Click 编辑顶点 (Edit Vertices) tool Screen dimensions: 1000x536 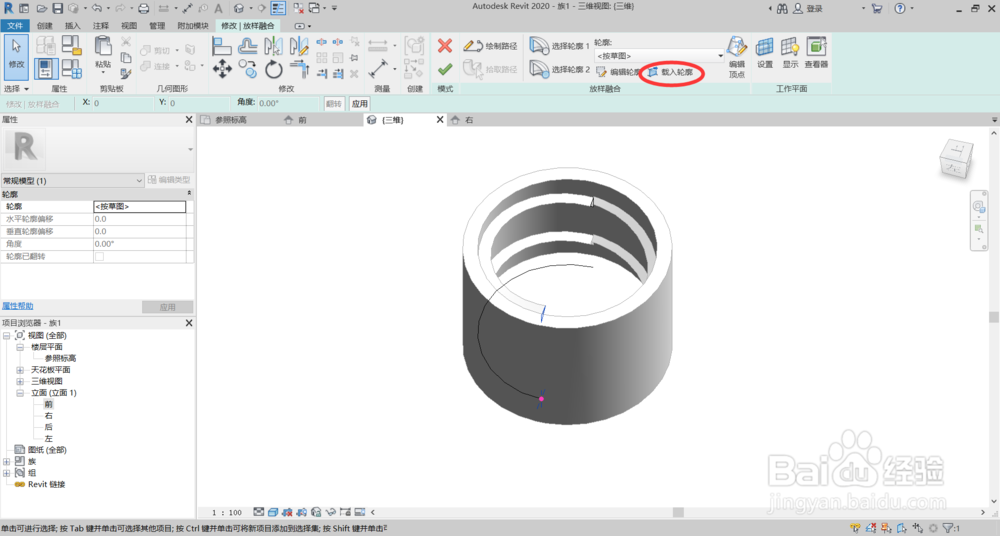click(x=737, y=57)
